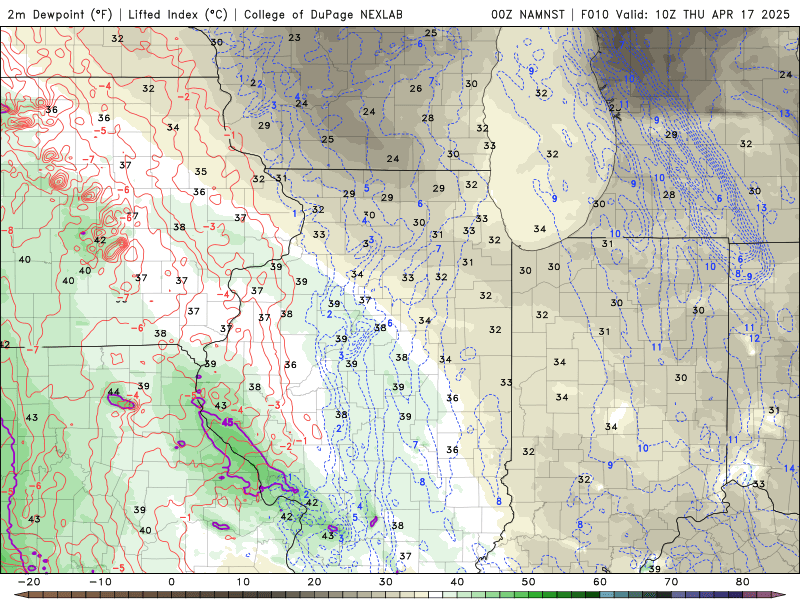Click the -10 label on the color scale
The width and height of the screenshot is (800, 600).
point(100,582)
